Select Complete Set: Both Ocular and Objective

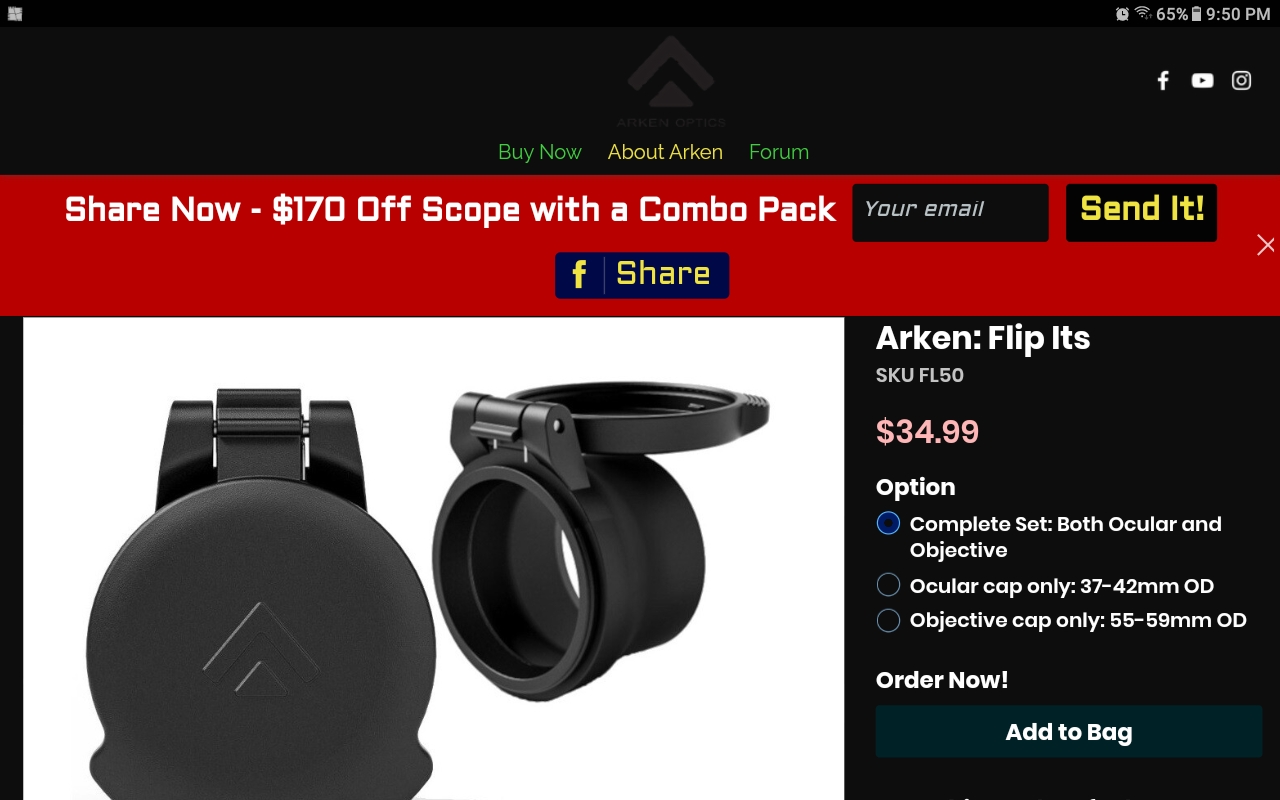click(x=888, y=523)
